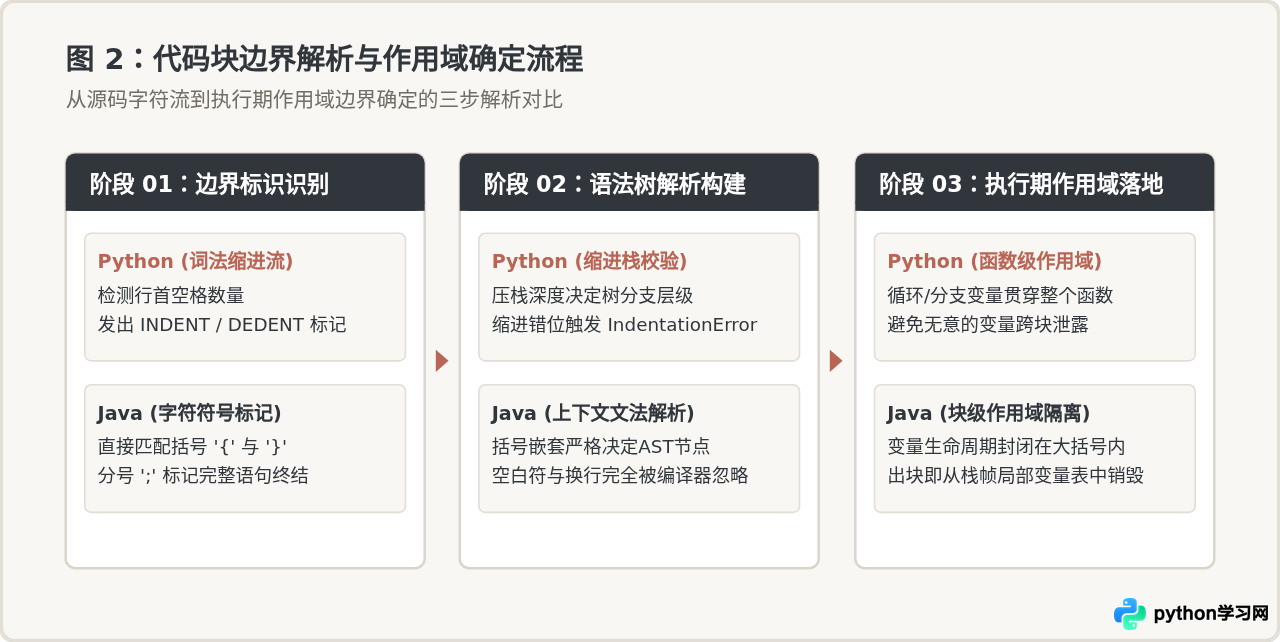The image size is (1280, 642).
Task: Click the Python logo icon
Action: tap(1130, 613)
